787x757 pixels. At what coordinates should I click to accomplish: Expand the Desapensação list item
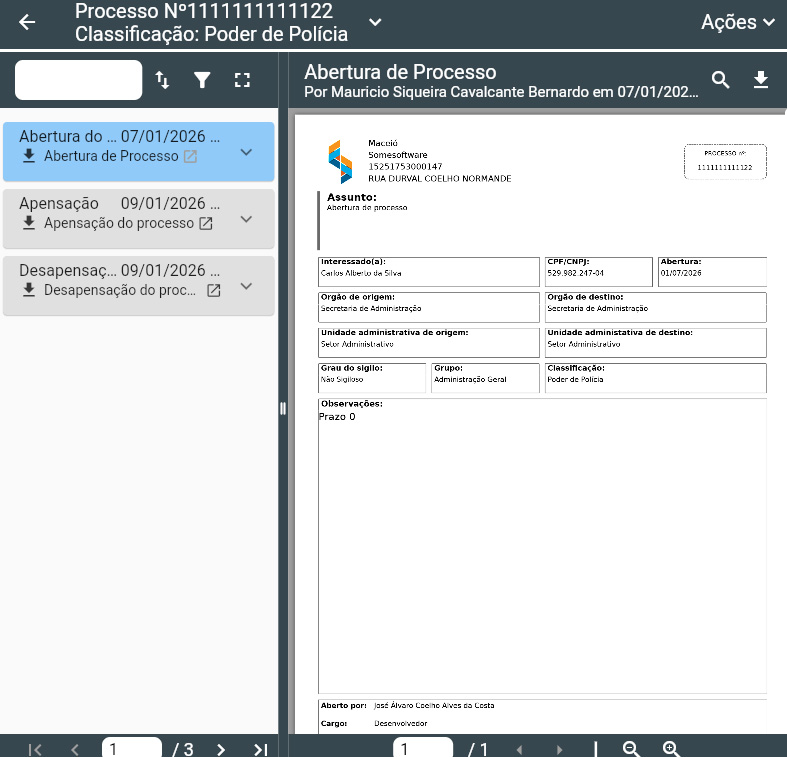point(247,286)
